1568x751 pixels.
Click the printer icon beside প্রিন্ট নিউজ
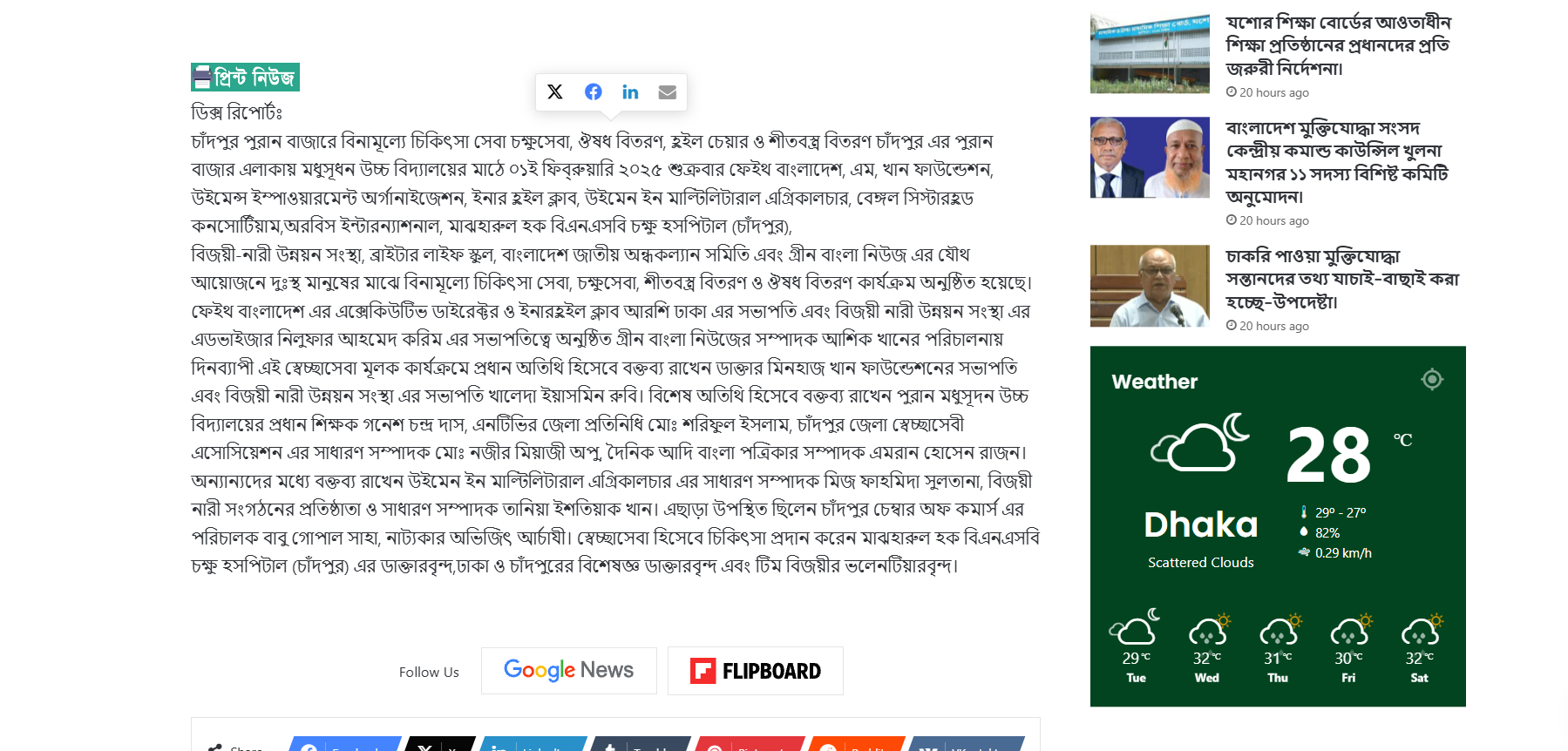tap(202, 78)
